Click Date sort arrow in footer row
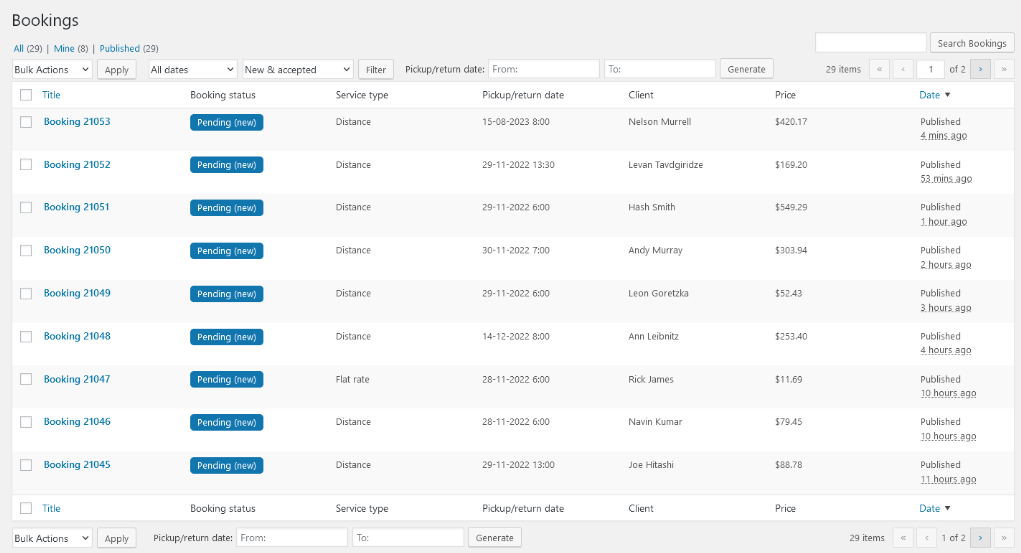Image resolution: width=1021 pixels, height=553 pixels. 947,508
